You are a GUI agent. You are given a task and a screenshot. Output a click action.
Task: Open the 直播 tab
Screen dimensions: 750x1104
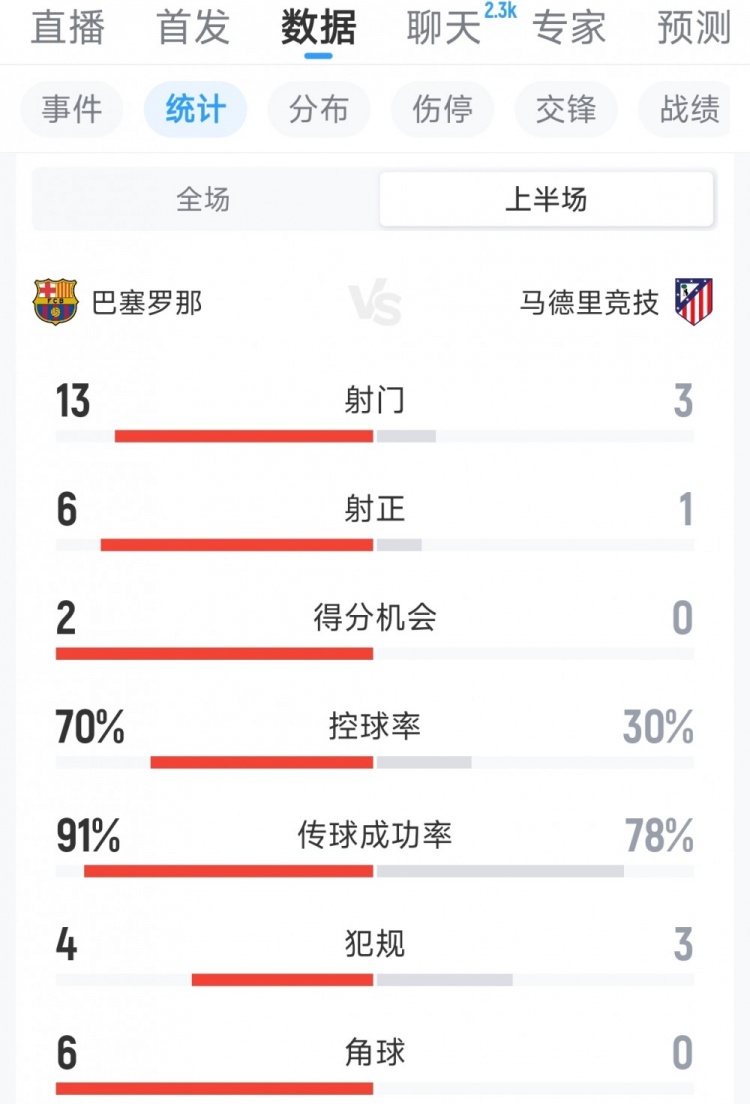point(67,28)
